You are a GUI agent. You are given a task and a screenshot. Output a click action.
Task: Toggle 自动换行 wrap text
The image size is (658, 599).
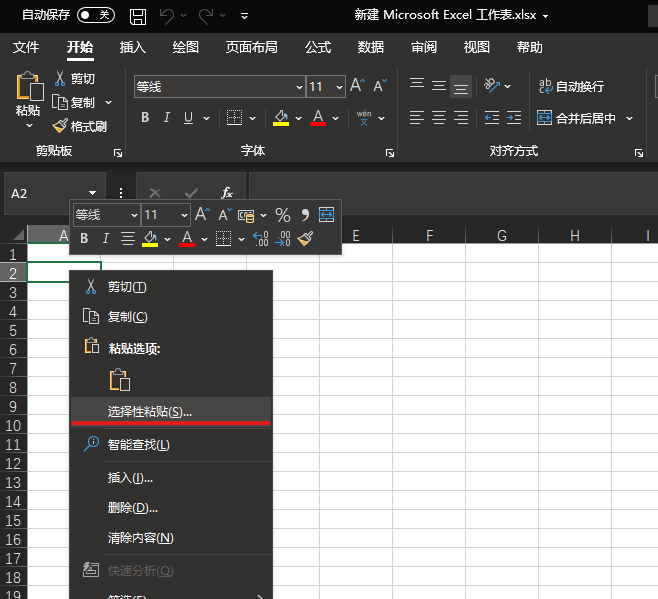point(571,86)
